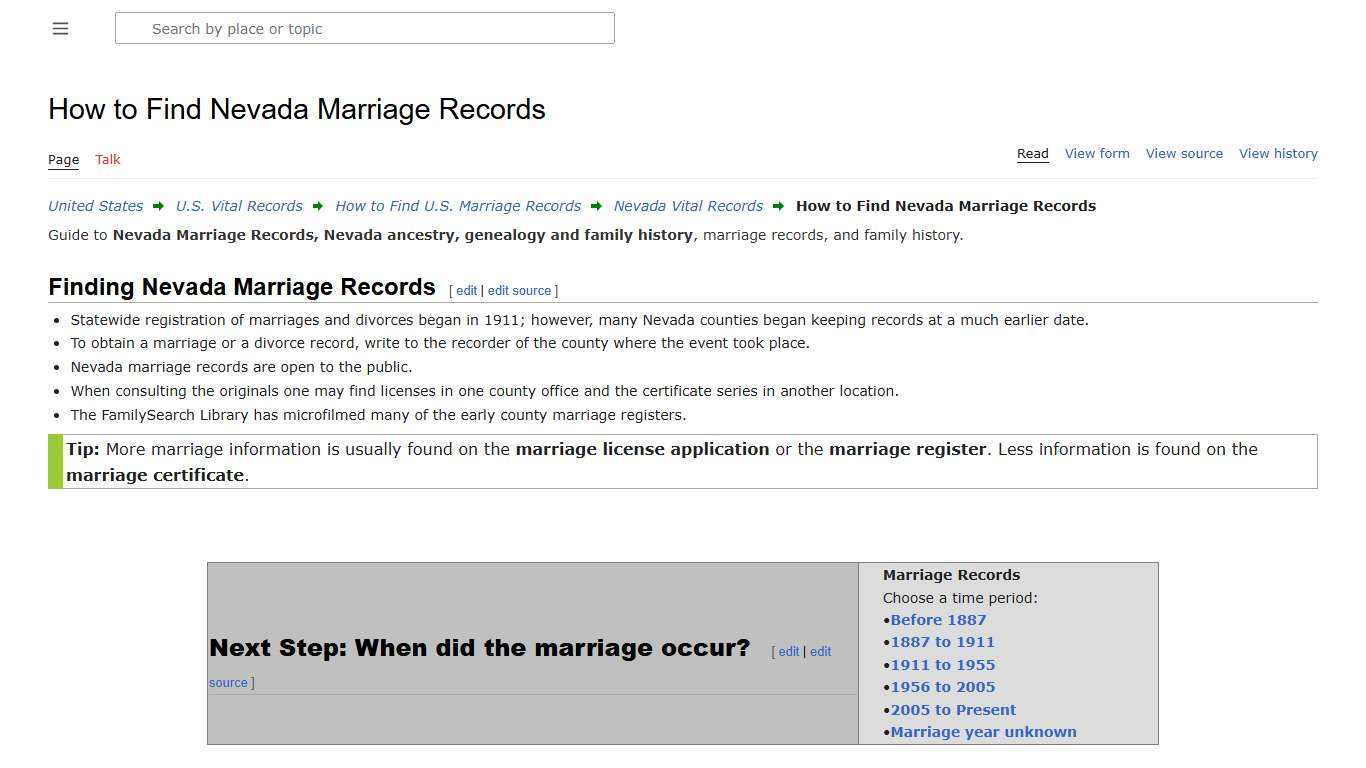
Task: Edit the Finding Nevada Marriage Records section
Action: coord(466,290)
